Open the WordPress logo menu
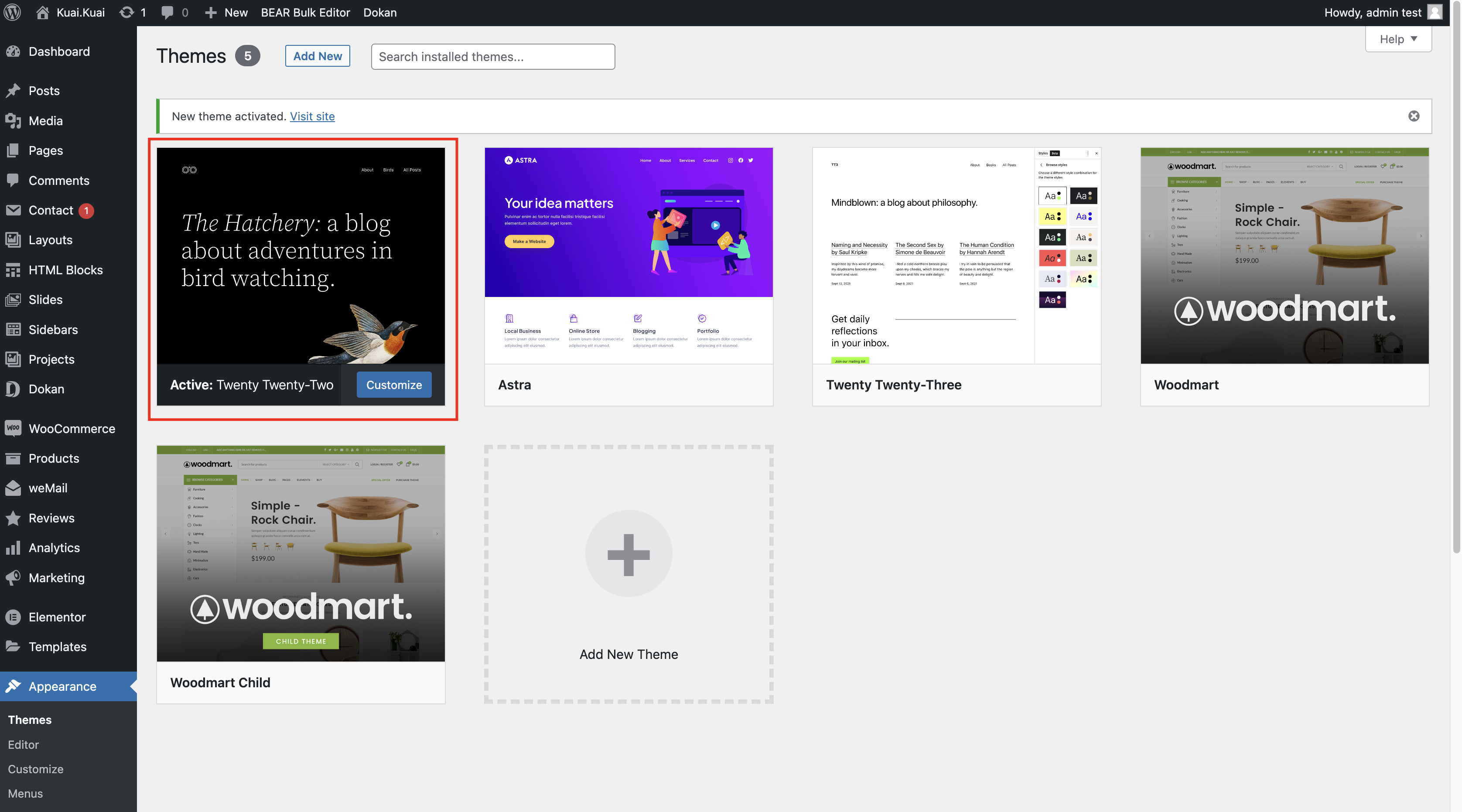This screenshot has width=1462, height=812. click(13, 13)
